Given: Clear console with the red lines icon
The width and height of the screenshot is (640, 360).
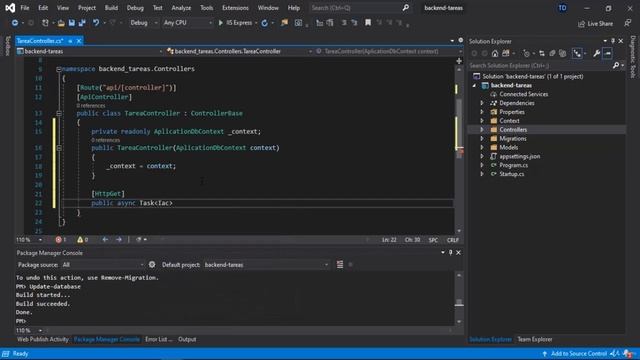Looking at the screenshot, I should [340, 264].
